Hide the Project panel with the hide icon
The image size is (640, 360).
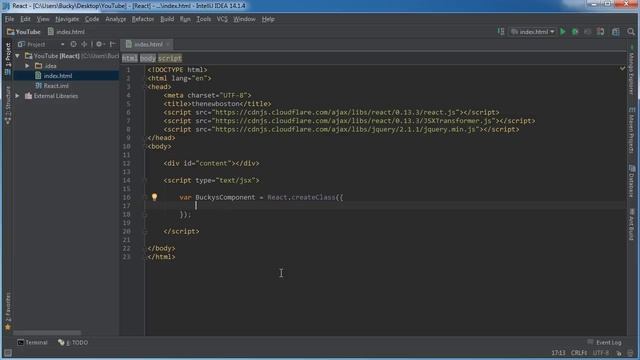click(x=113, y=44)
